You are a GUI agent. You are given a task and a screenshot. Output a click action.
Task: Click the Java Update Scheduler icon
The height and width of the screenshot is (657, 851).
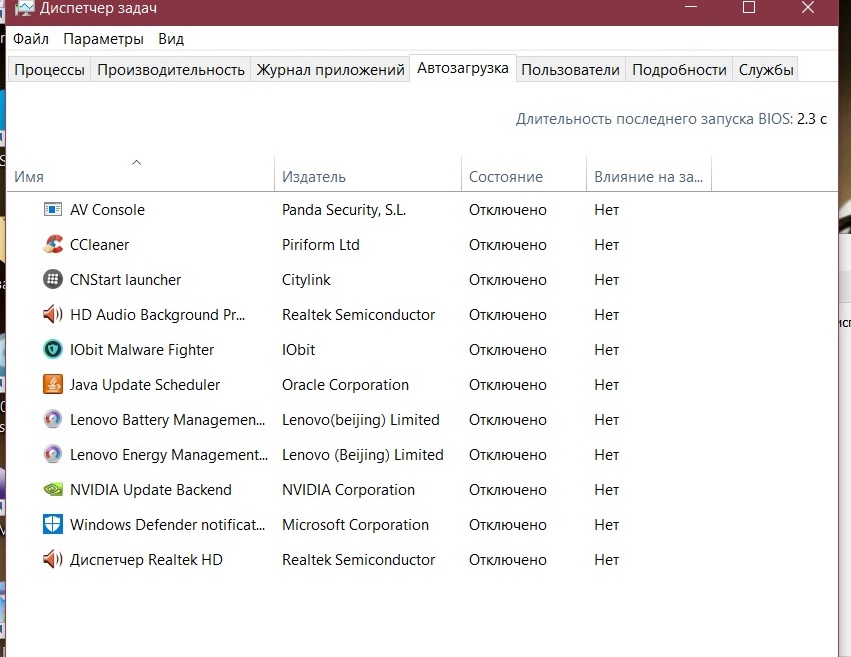point(53,385)
